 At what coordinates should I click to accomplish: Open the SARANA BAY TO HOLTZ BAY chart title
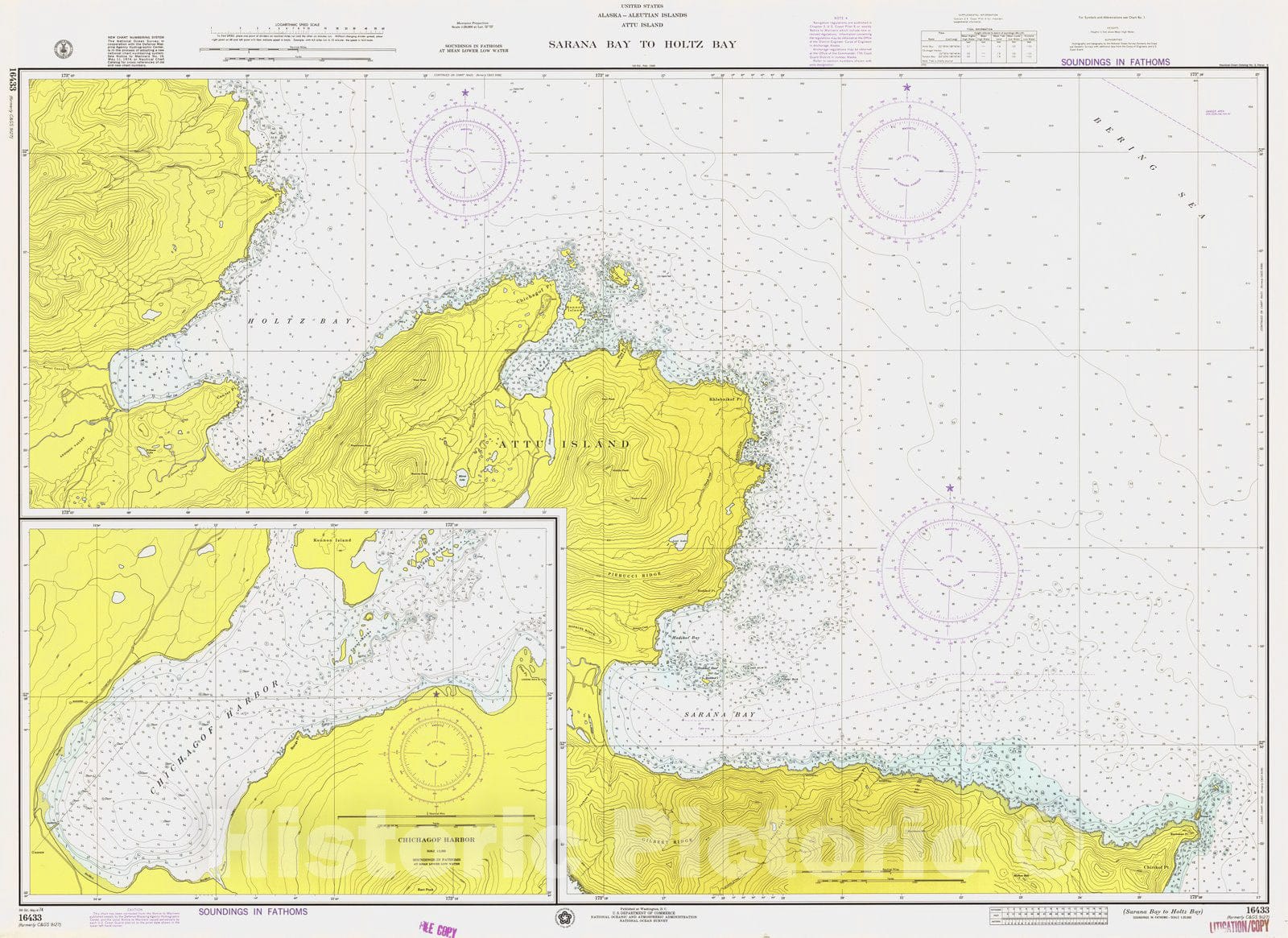pyautogui.click(x=642, y=44)
